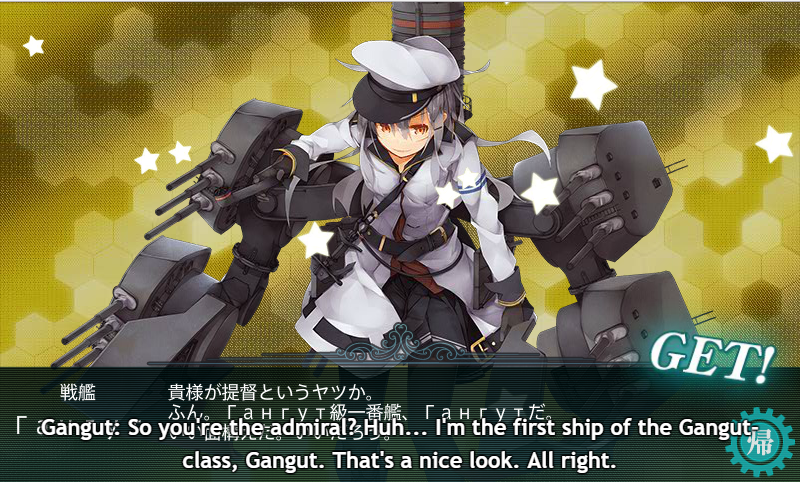Click the star at the far right edge

[774, 143]
